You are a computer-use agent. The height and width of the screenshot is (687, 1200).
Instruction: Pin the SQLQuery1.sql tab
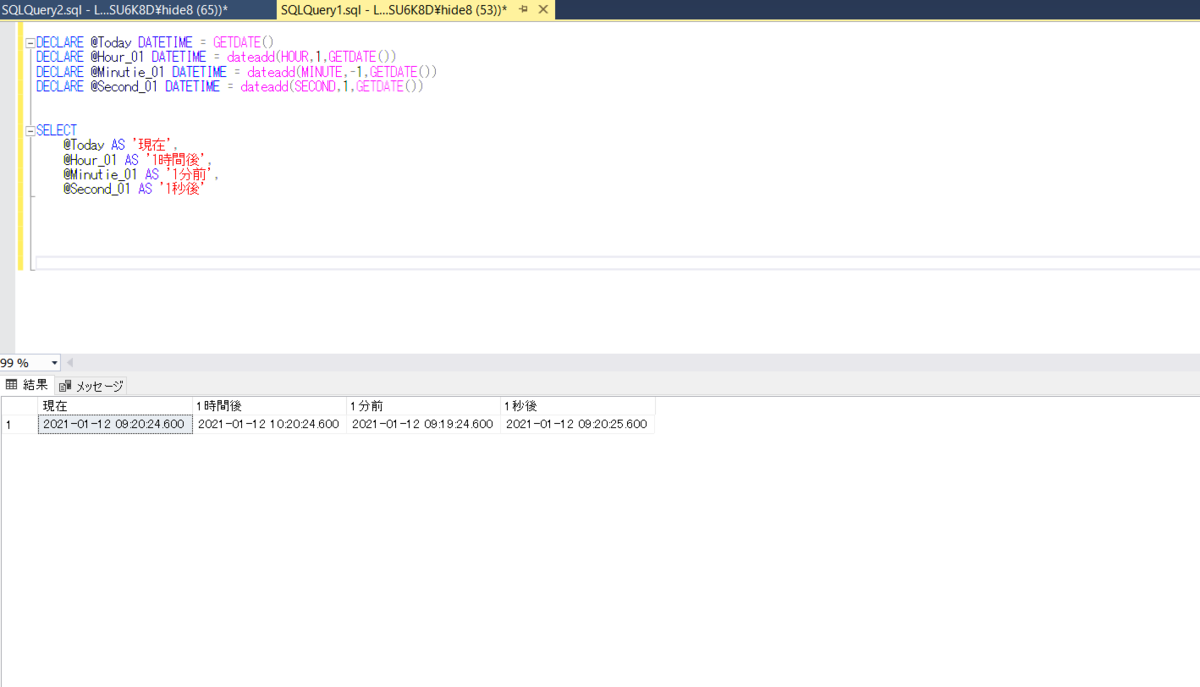(523, 9)
